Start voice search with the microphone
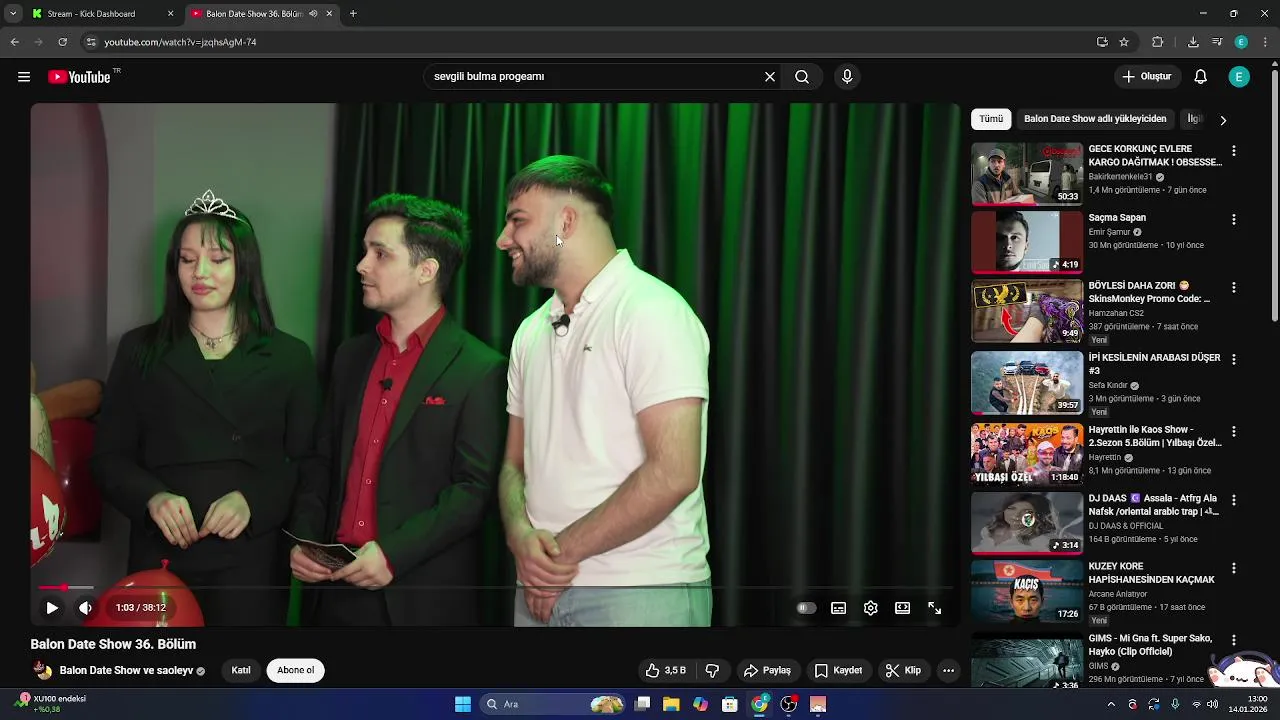This screenshot has width=1280, height=720. tap(847, 77)
